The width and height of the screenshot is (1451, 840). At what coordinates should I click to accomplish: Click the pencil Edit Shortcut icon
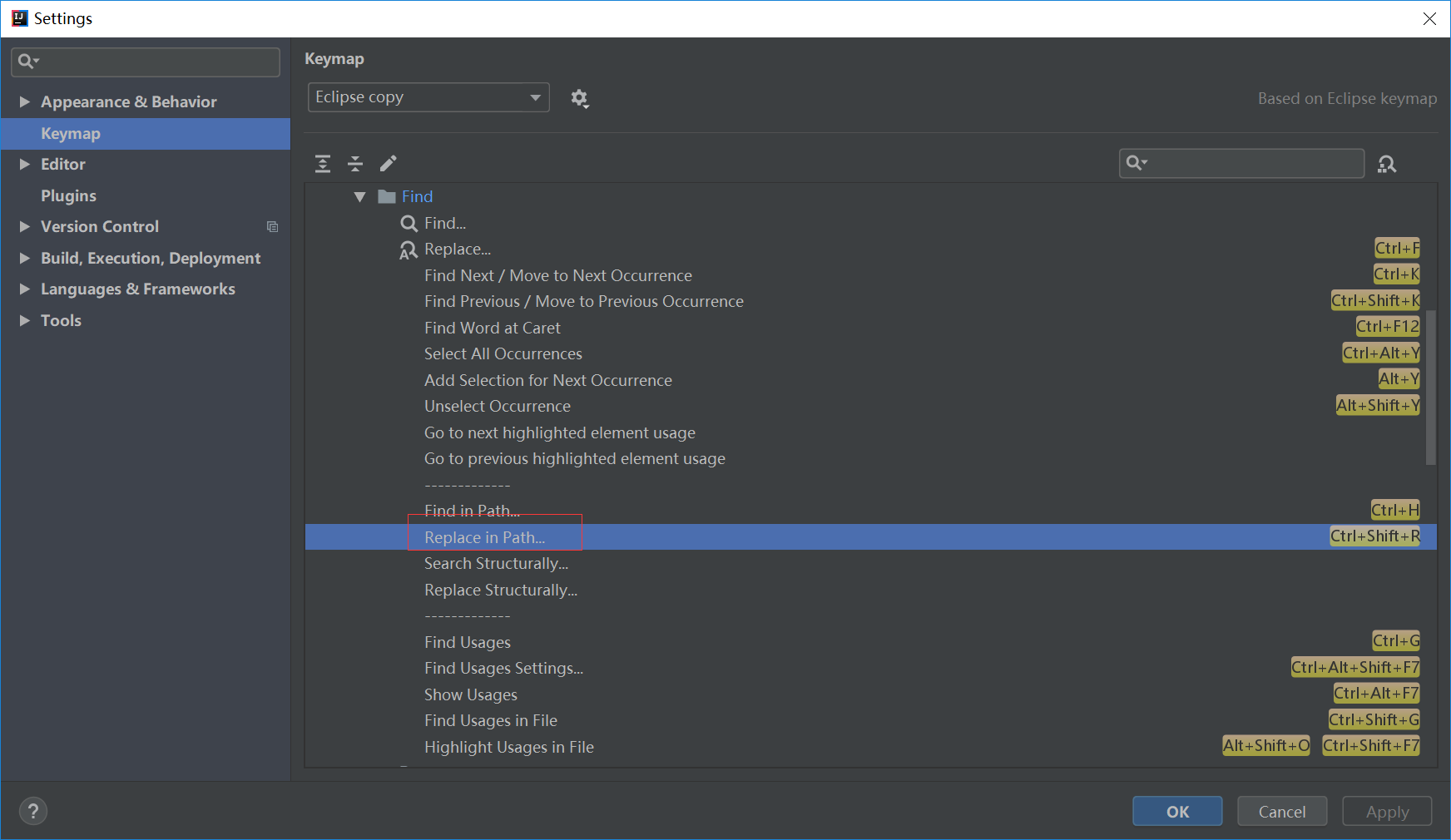point(388,164)
